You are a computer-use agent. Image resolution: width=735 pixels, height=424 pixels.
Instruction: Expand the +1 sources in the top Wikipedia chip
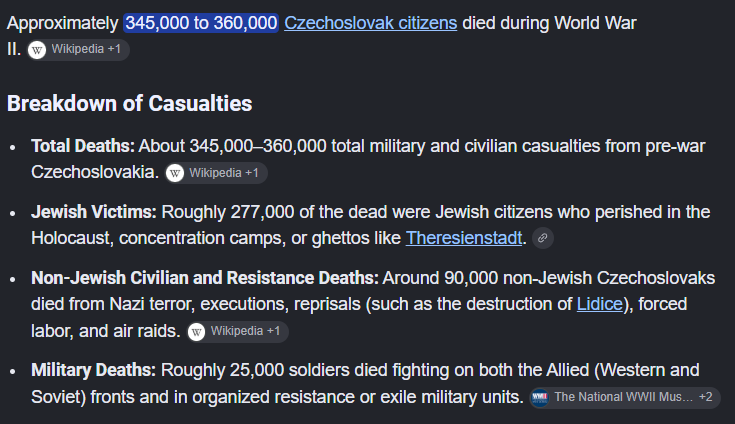114,49
